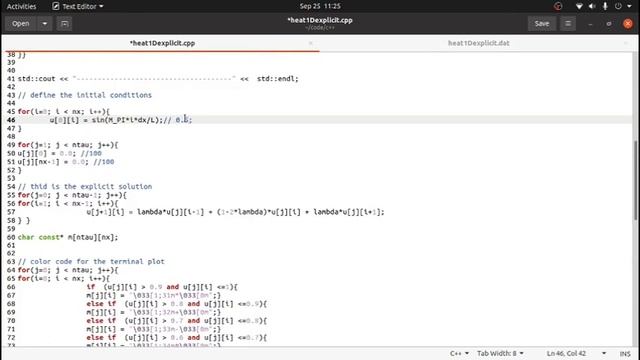Click the vertical scrollbar thumb
This screenshot has width=640, height=360.
[636, 180]
